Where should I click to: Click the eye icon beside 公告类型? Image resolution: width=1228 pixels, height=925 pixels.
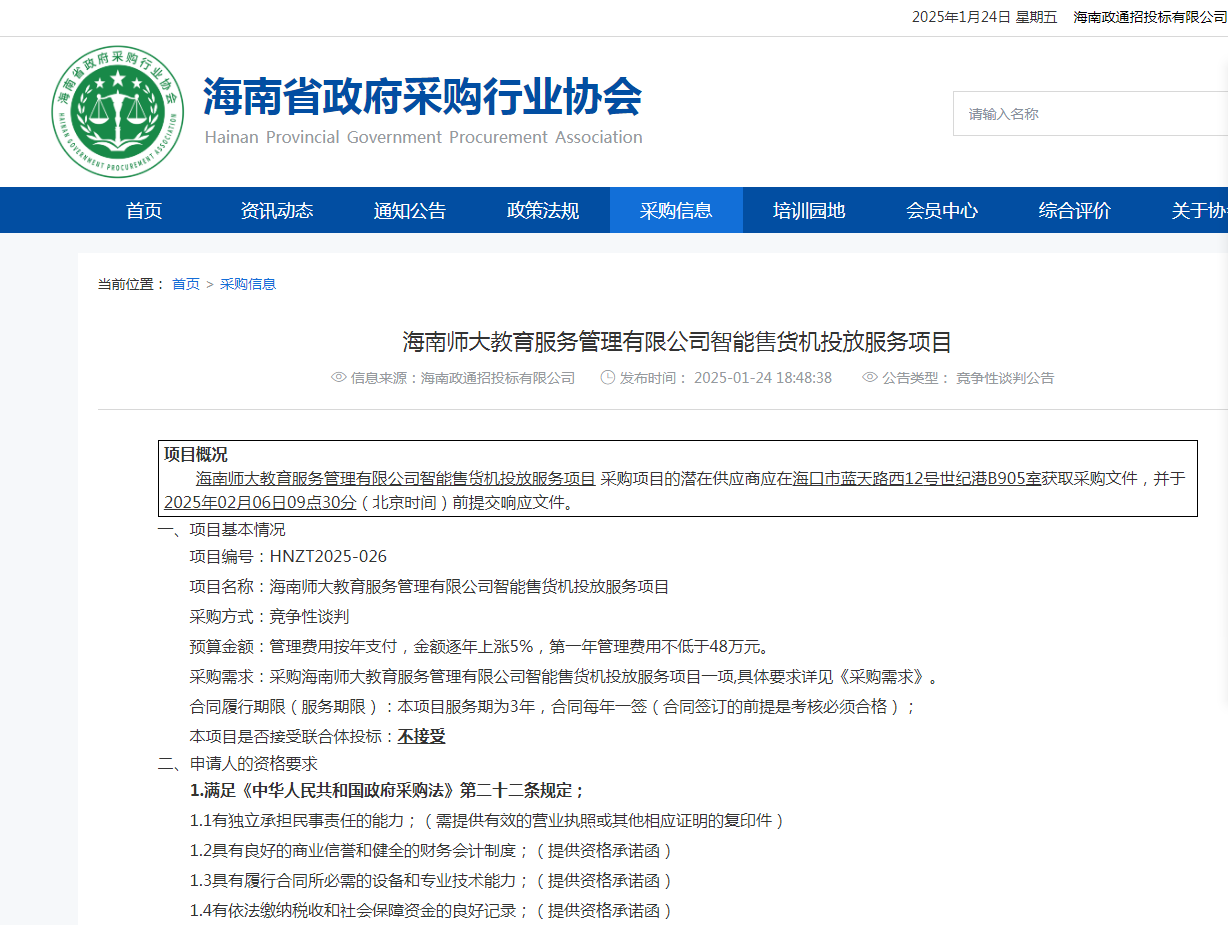869,378
